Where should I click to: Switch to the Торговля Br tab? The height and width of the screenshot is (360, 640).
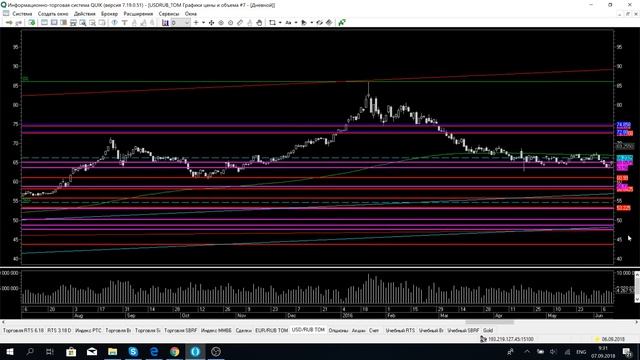pyautogui.click(x=118, y=330)
